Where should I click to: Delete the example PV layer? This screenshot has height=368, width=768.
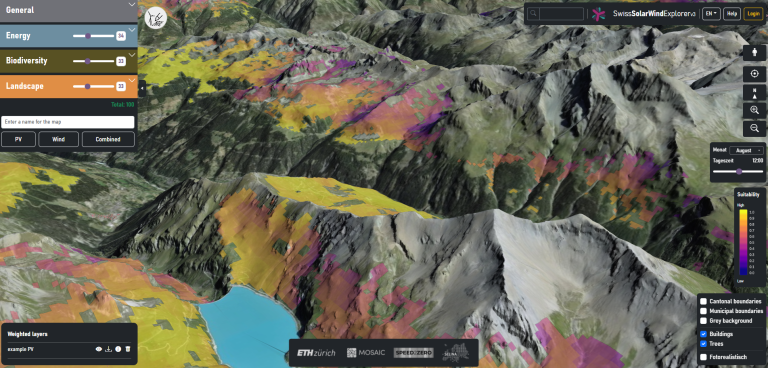(x=128, y=349)
